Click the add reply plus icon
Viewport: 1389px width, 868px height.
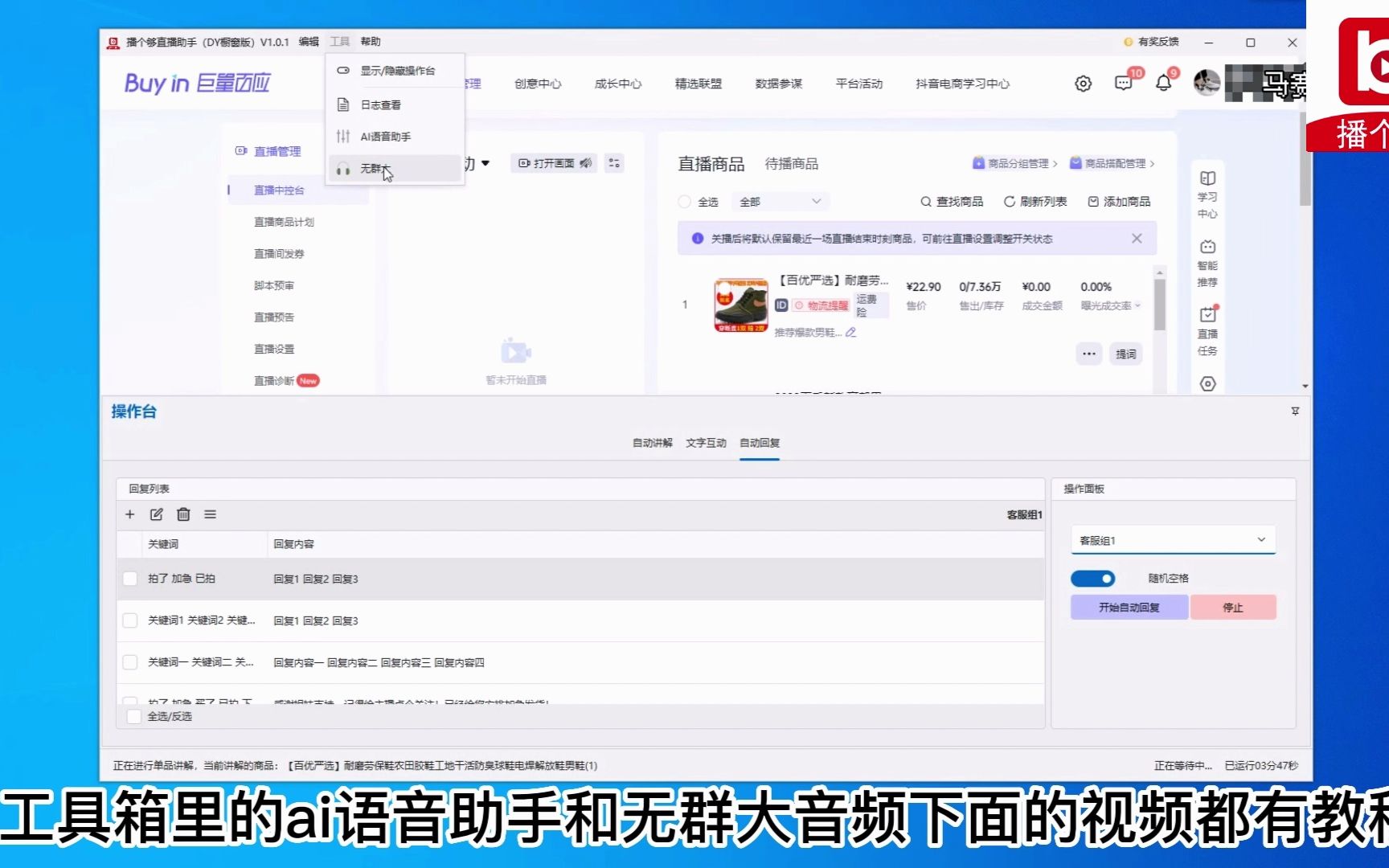point(130,514)
